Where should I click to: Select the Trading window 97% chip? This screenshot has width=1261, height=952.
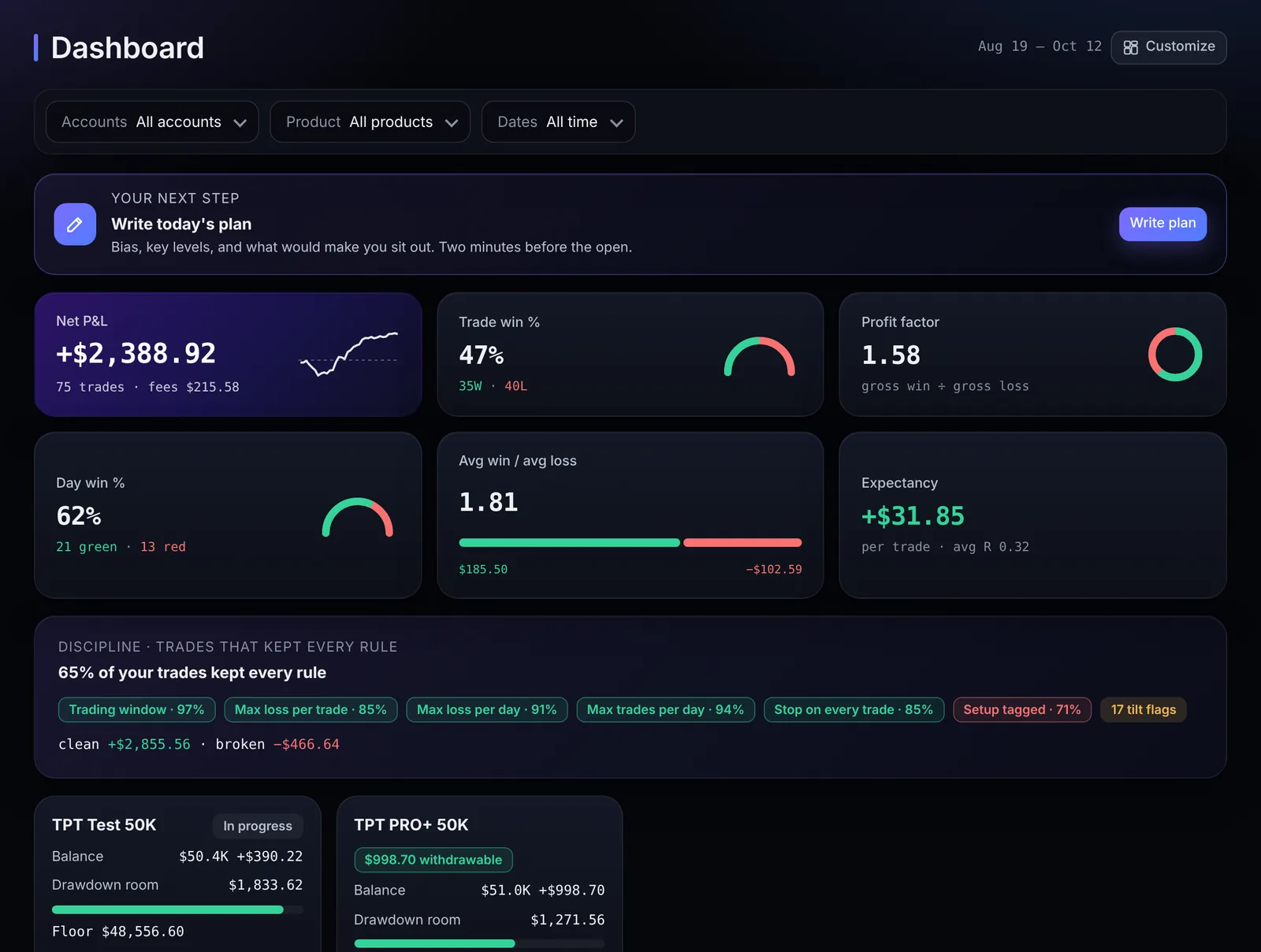136,710
